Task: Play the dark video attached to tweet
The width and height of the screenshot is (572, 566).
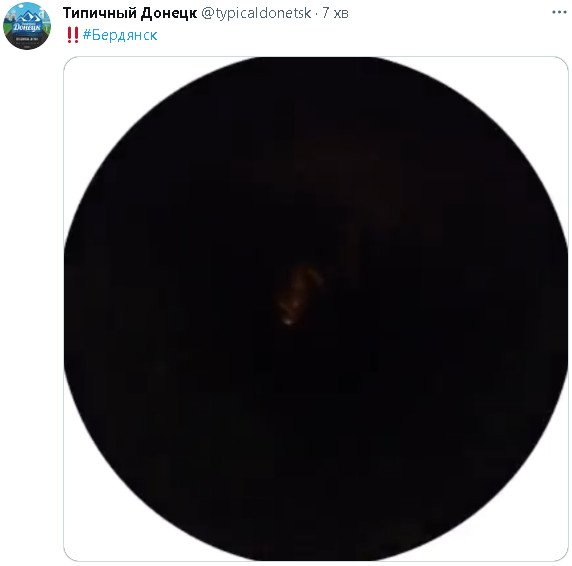Action: pyautogui.click(x=316, y=309)
